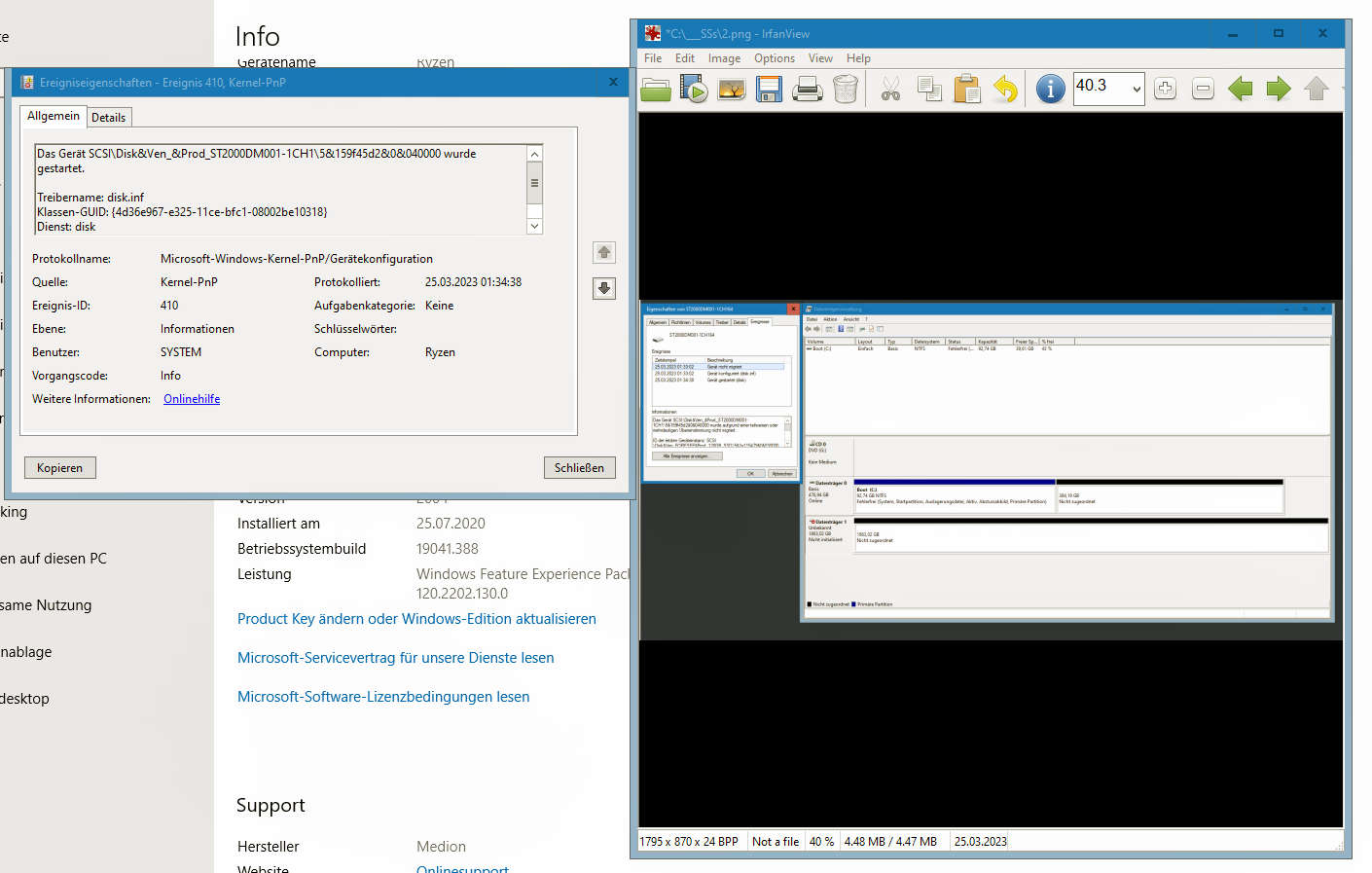Screen dimensions: 1372x873
Task: Open the View menu in IrfanView
Action: [820, 58]
